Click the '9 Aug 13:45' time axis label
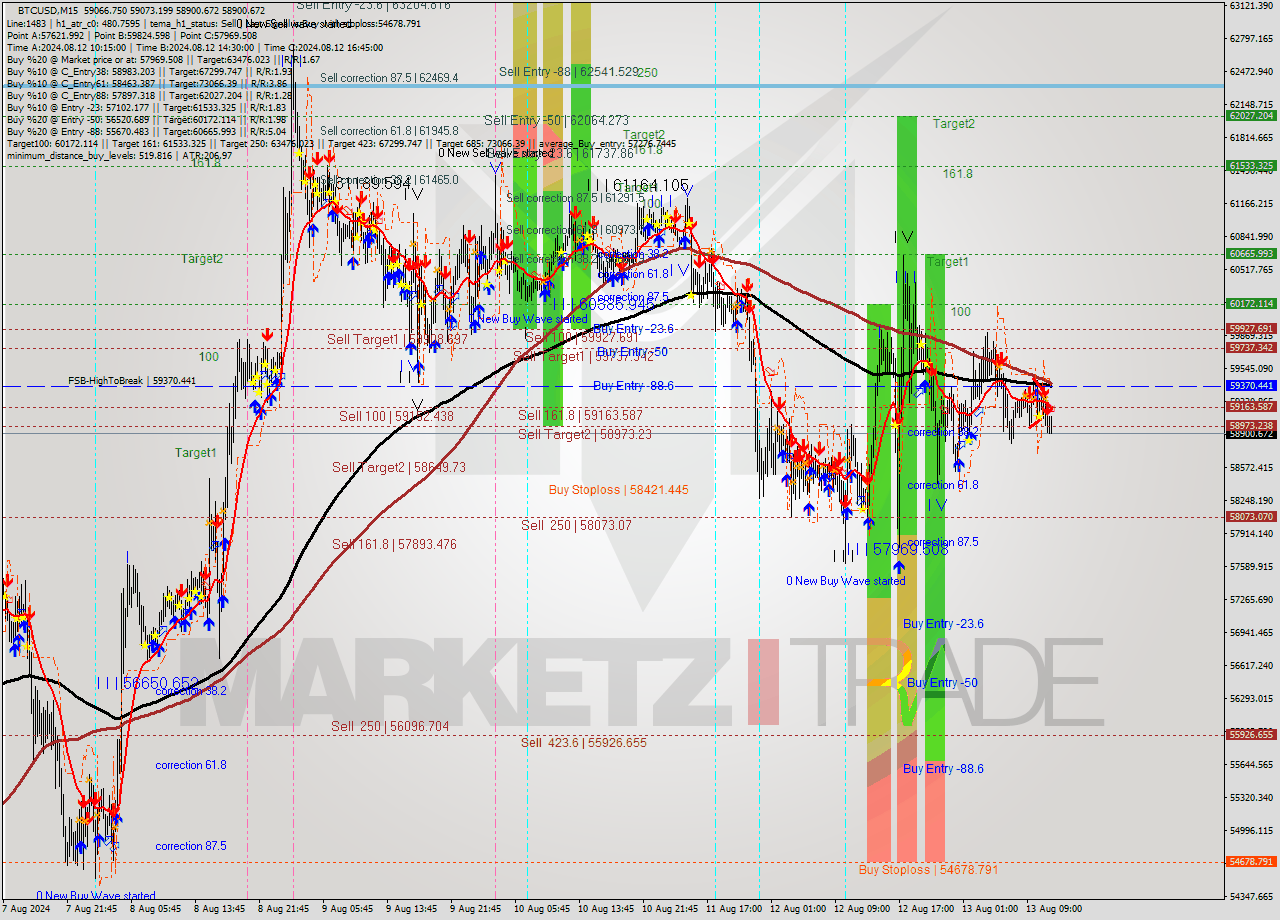 (412, 909)
